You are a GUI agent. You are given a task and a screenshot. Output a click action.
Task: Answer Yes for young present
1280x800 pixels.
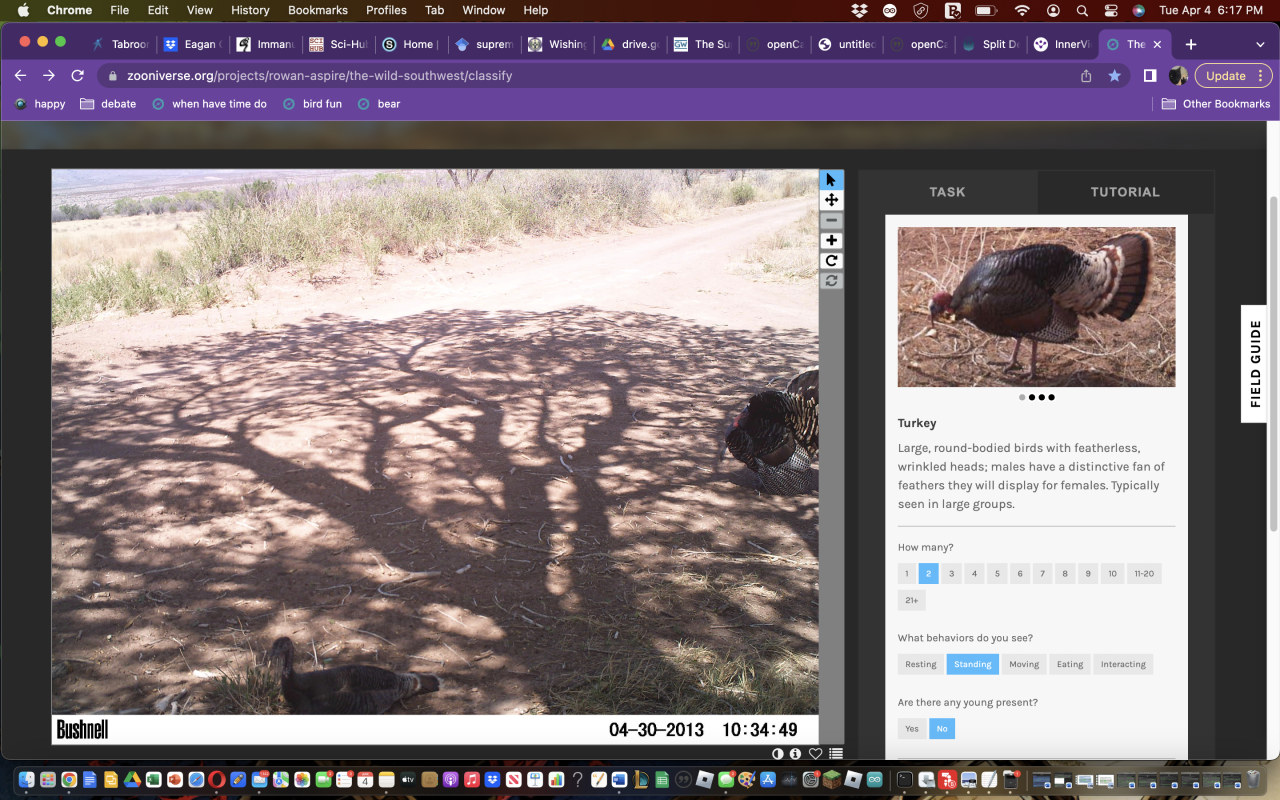pos(912,729)
